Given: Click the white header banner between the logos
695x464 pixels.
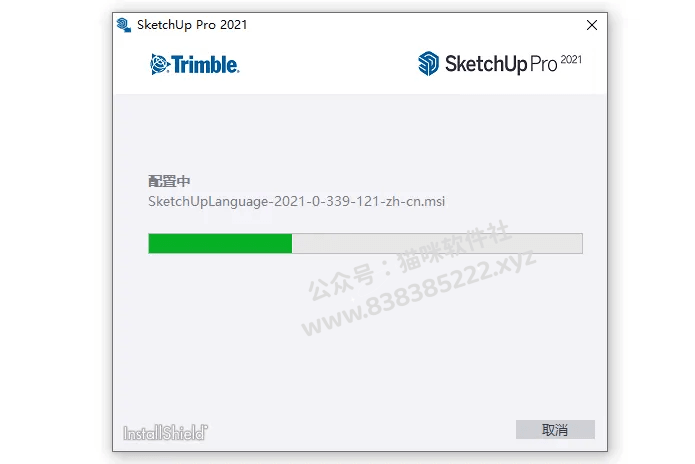Looking at the screenshot, I should [328, 65].
